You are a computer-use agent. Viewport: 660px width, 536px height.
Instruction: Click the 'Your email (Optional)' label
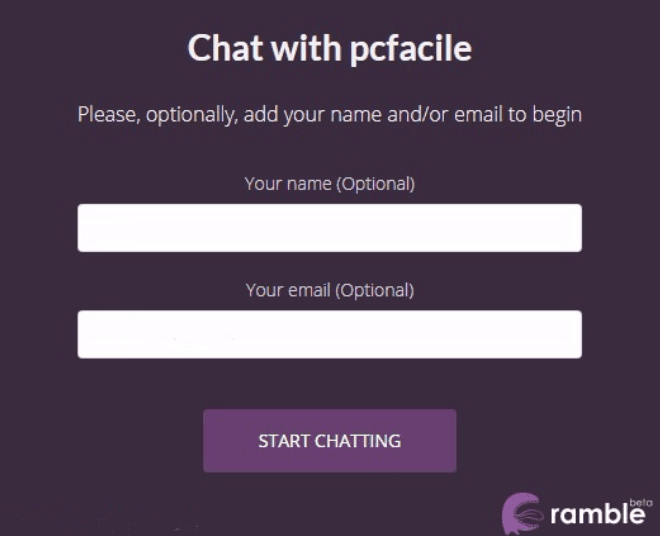coord(329,290)
